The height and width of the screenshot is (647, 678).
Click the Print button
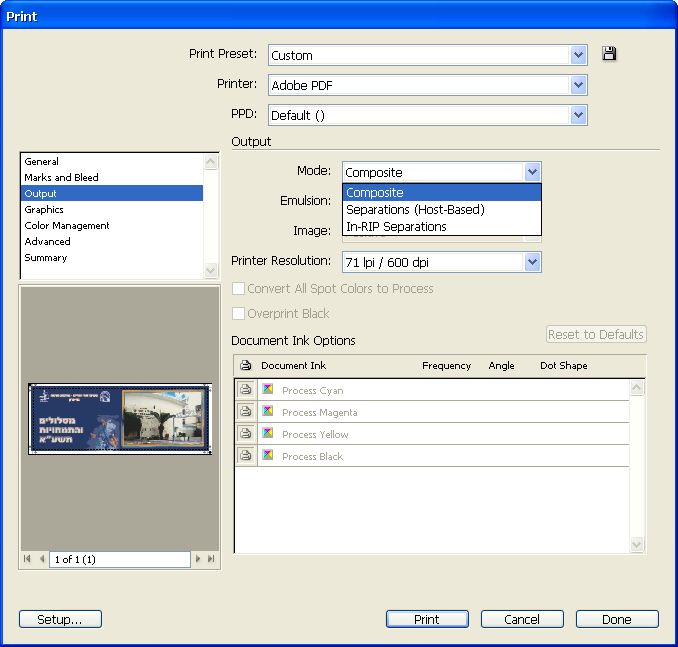click(427, 619)
